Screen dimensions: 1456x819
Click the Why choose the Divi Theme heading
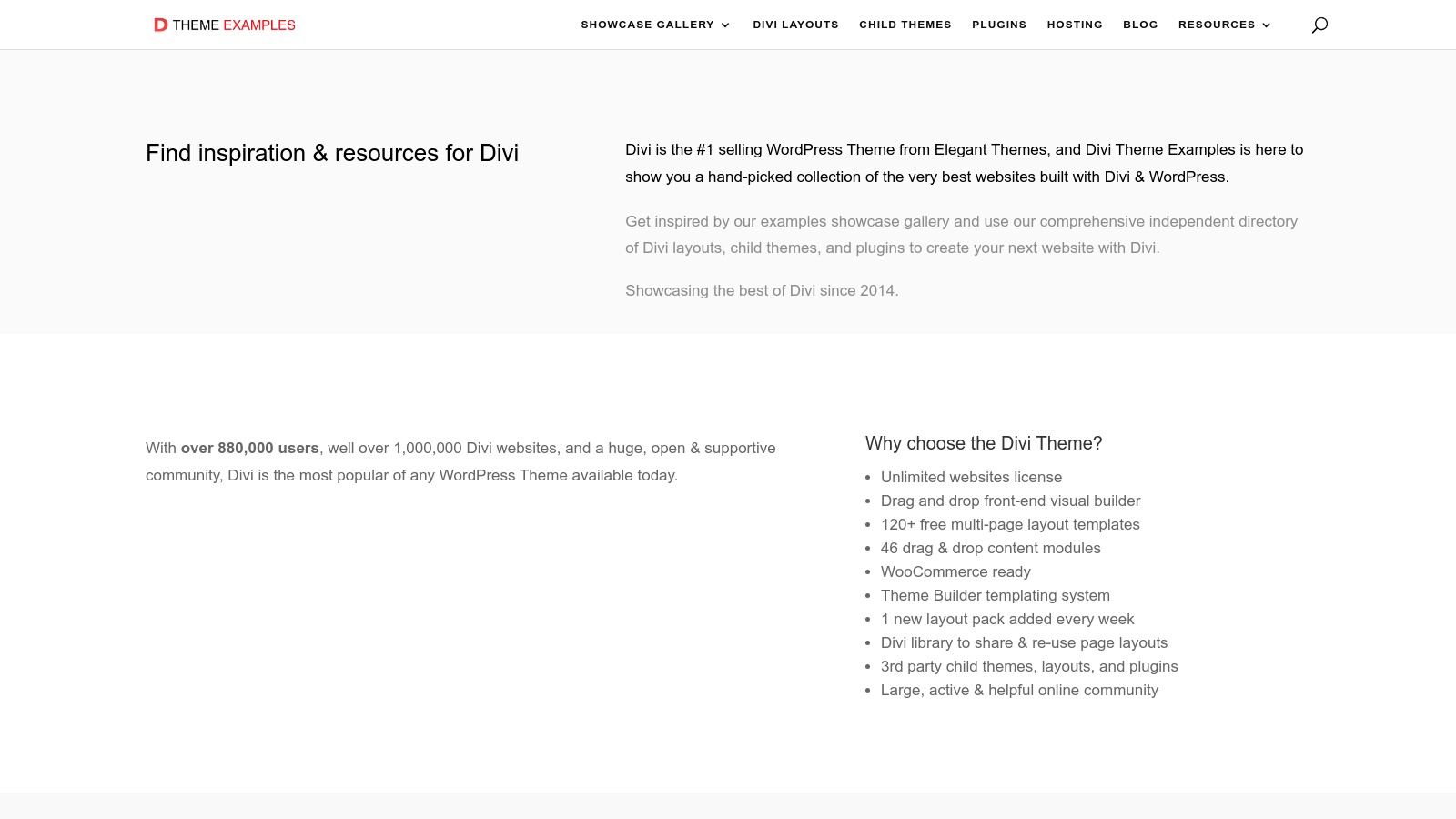984,443
